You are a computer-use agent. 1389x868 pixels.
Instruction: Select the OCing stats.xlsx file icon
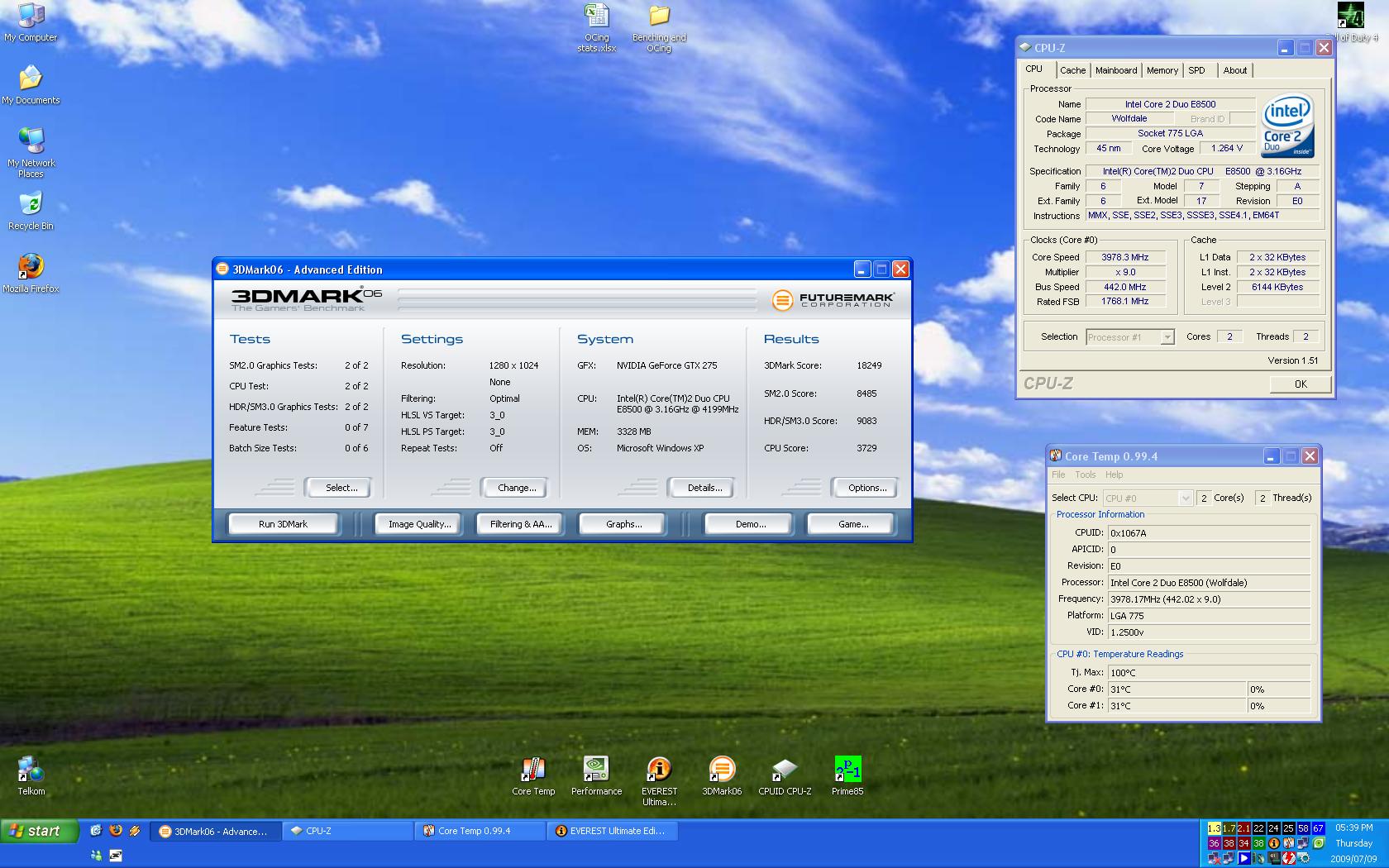pos(596,27)
